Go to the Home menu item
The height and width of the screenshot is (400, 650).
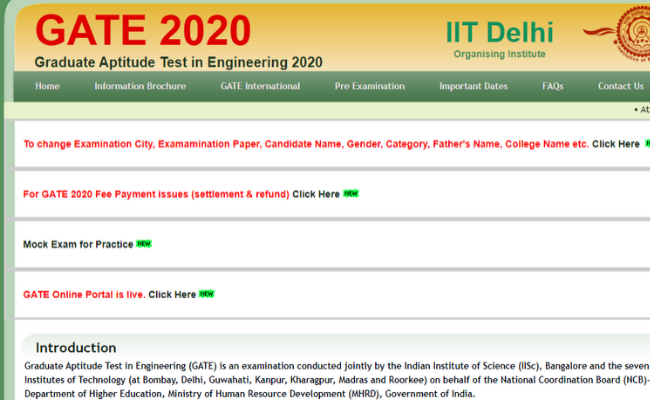[x=47, y=86]
